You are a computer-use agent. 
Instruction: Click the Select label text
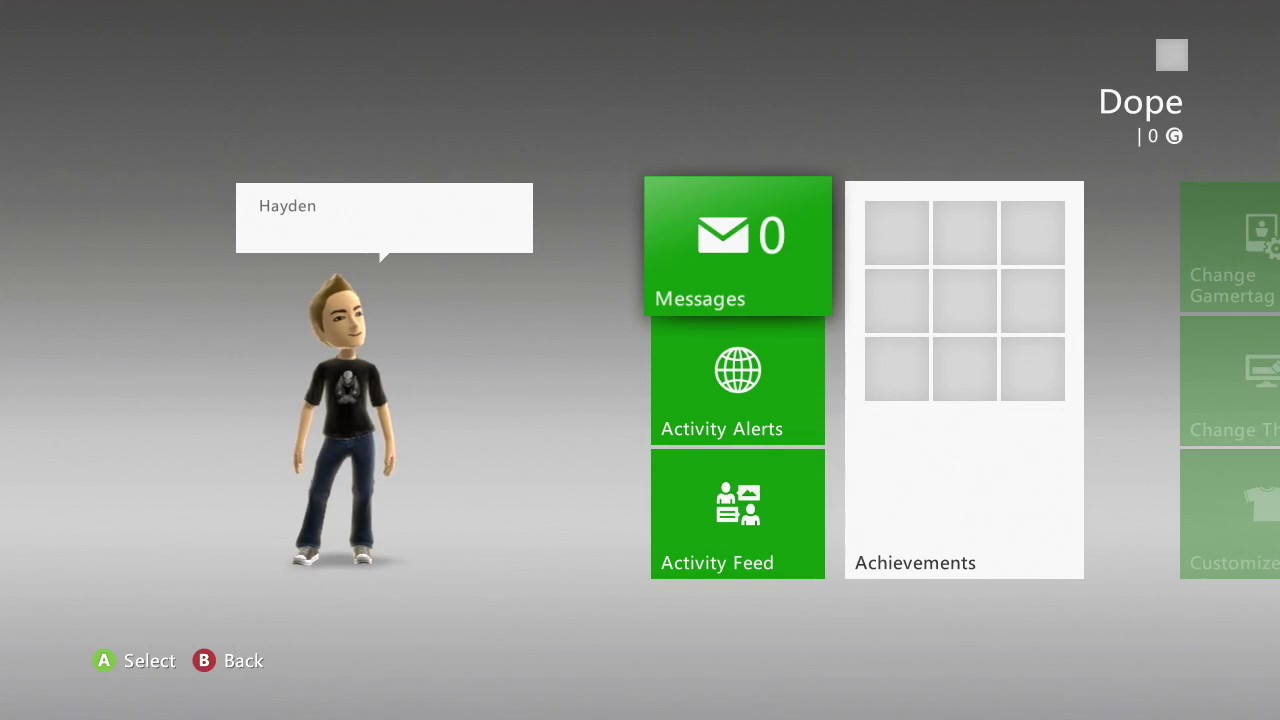pyautogui.click(x=150, y=661)
